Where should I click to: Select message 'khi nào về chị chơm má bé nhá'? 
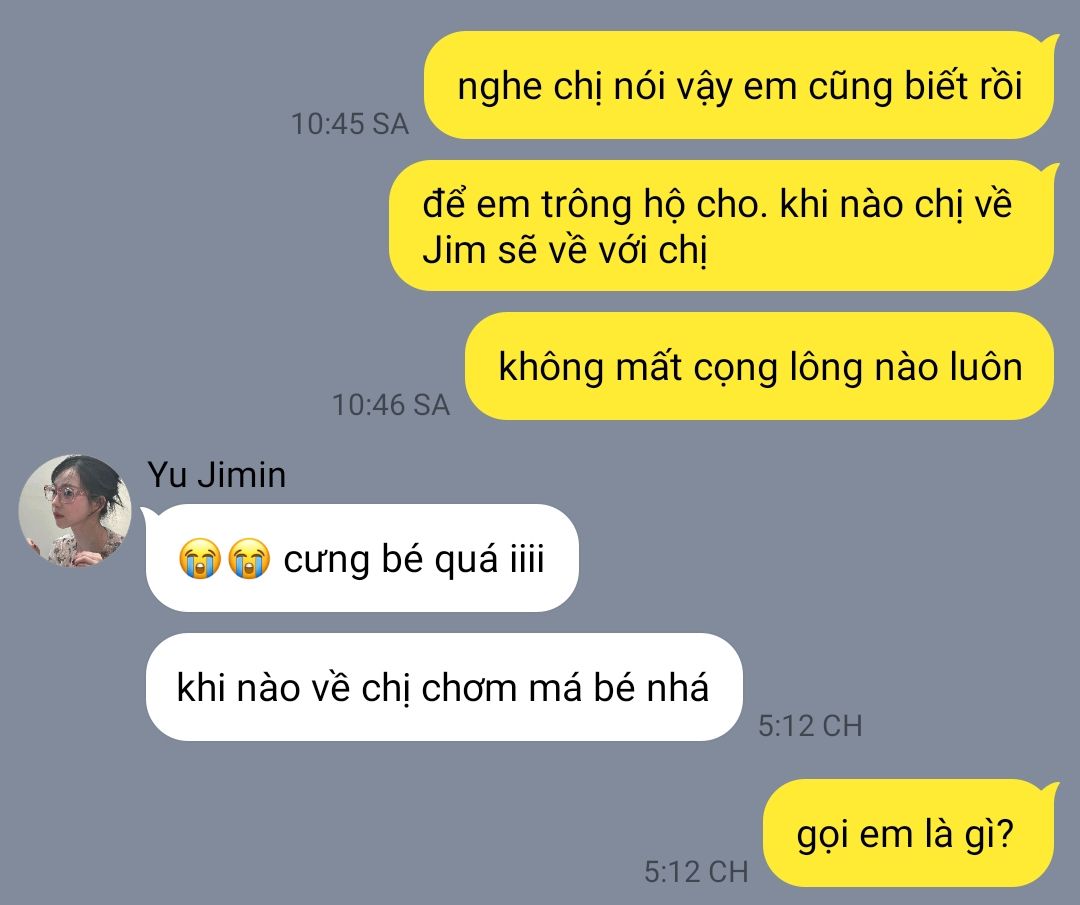(x=444, y=687)
